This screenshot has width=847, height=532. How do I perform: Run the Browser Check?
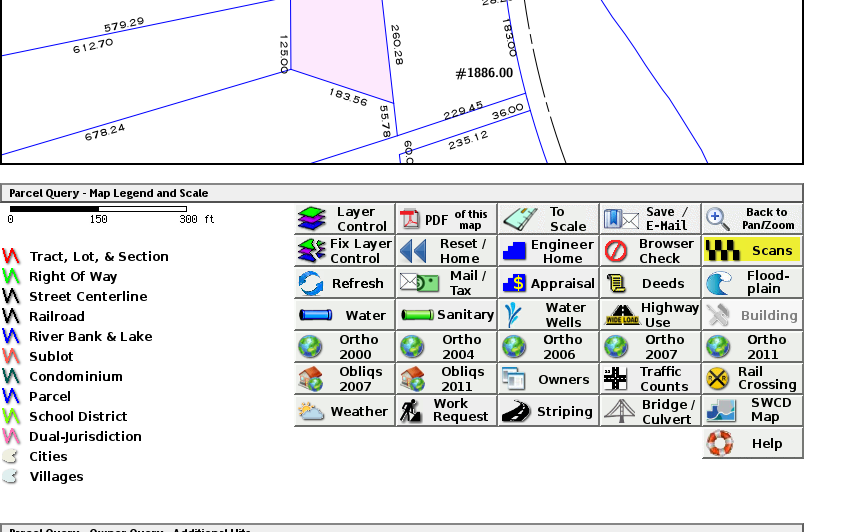[x=650, y=251]
